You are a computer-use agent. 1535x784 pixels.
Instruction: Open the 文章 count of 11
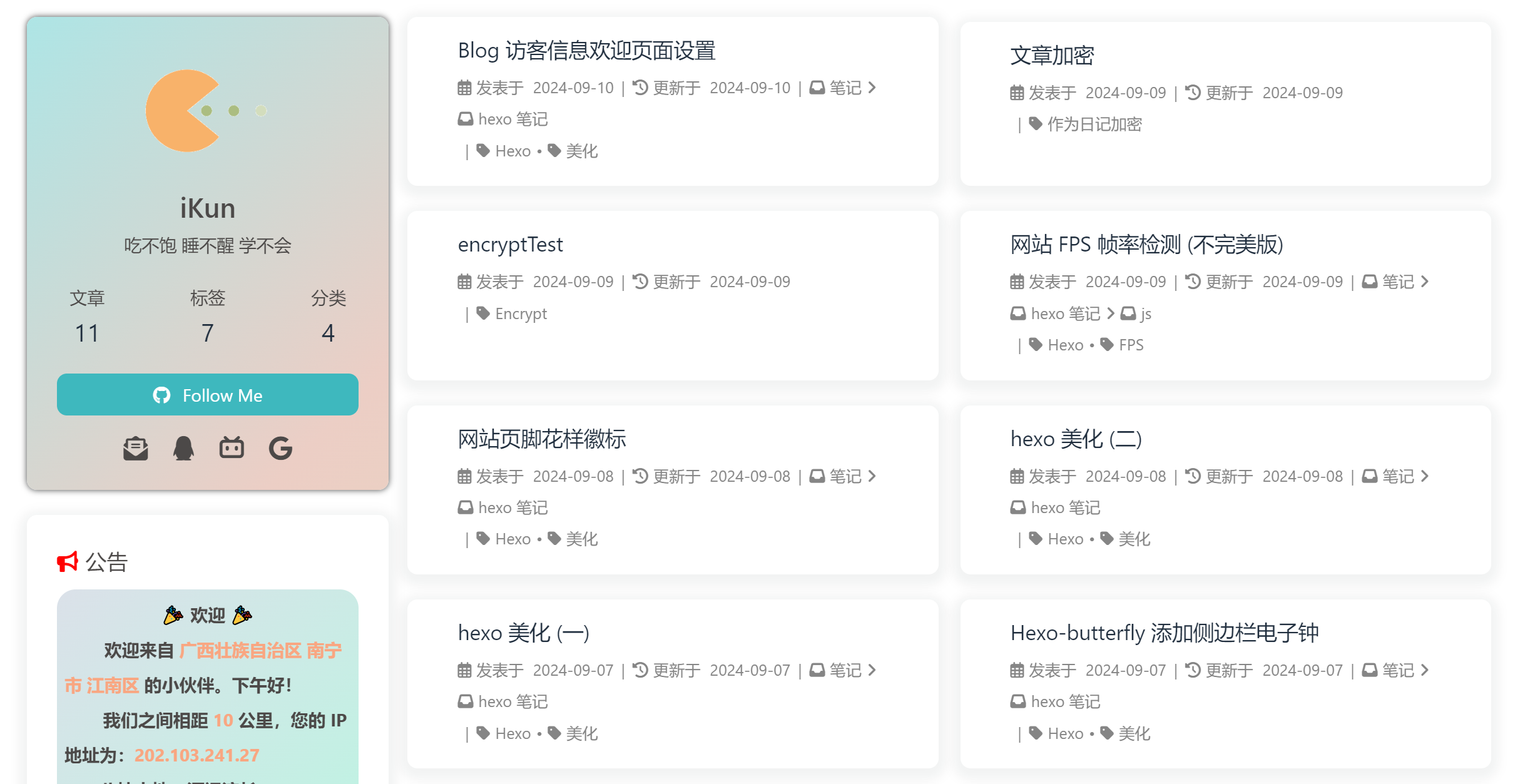tap(87, 333)
